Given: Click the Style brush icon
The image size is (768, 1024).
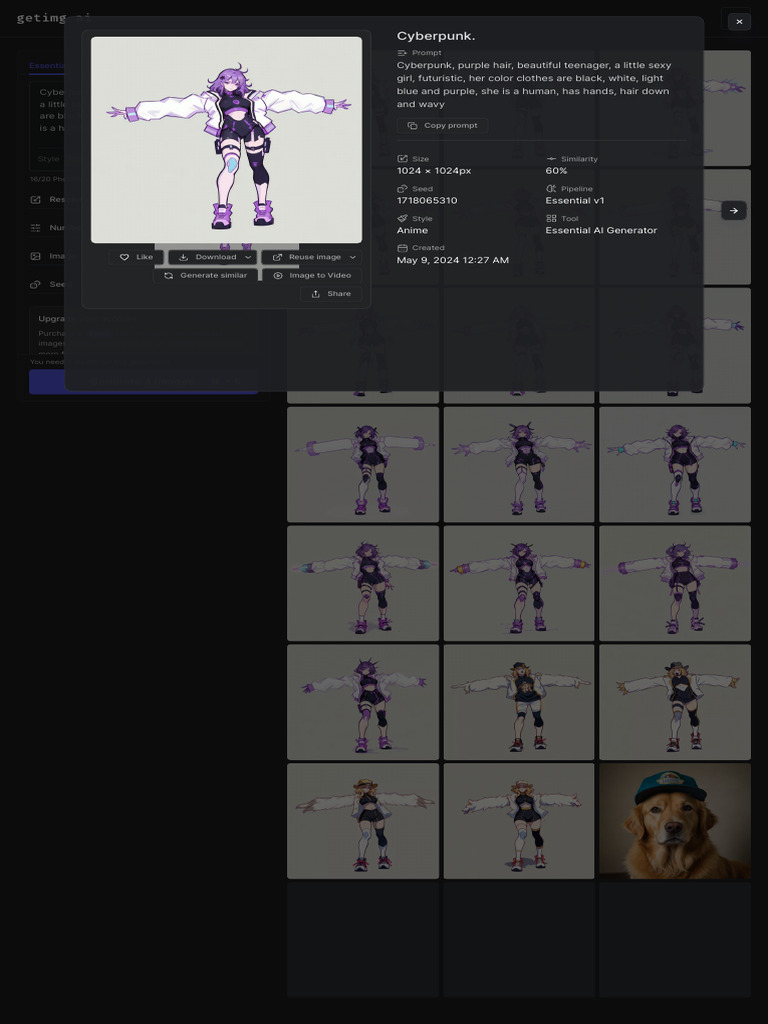Looking at the screenshot, I should (402, 219).
